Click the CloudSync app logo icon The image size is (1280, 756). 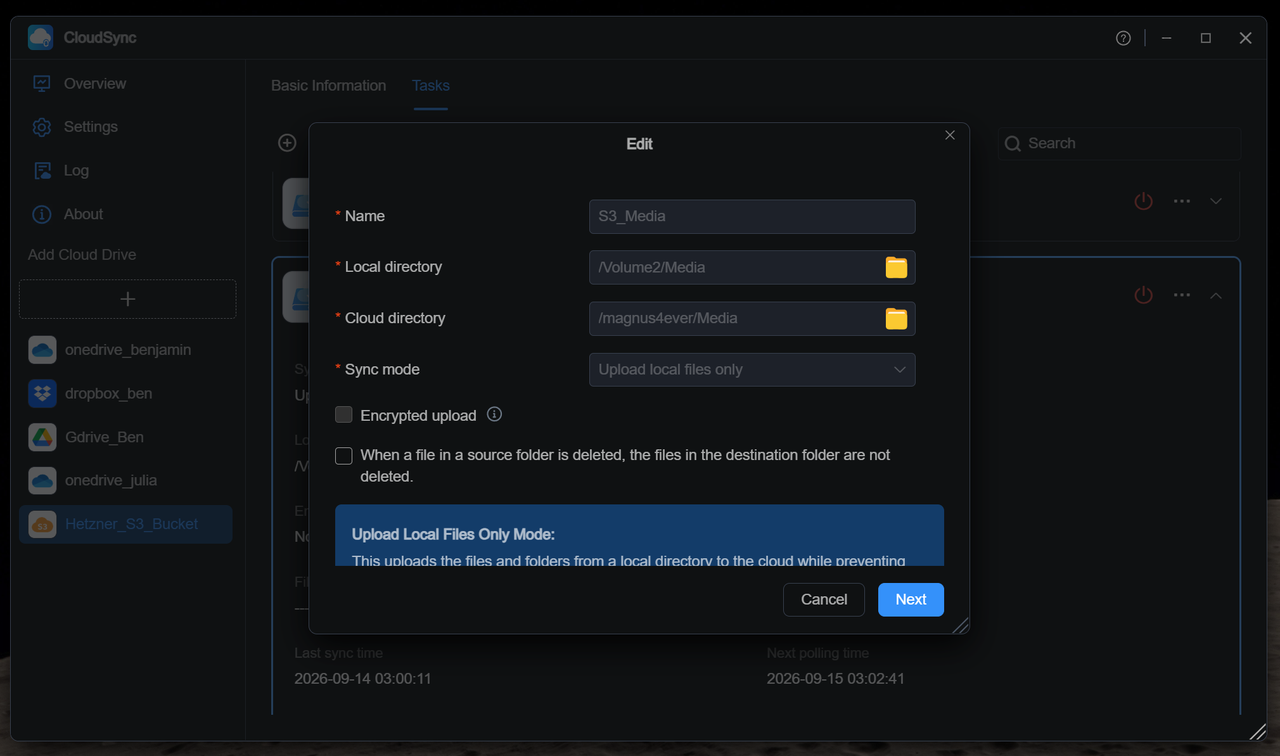(40, 37)
